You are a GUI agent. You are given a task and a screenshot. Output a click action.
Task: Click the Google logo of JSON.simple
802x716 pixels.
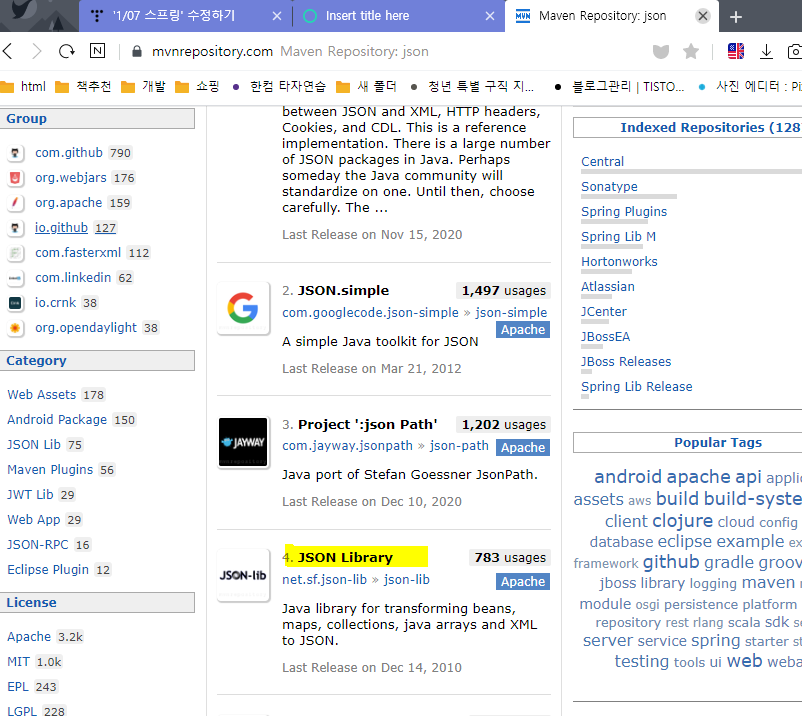tap(243, 308)
